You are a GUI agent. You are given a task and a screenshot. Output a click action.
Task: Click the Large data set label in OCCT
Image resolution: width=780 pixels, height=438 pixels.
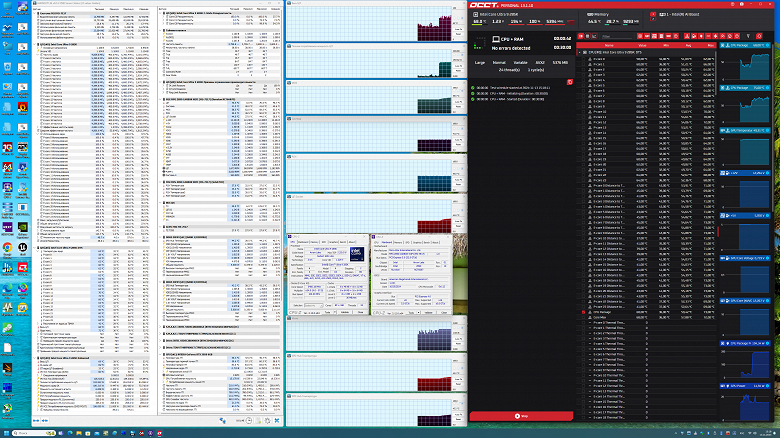(x=480, y=63)
